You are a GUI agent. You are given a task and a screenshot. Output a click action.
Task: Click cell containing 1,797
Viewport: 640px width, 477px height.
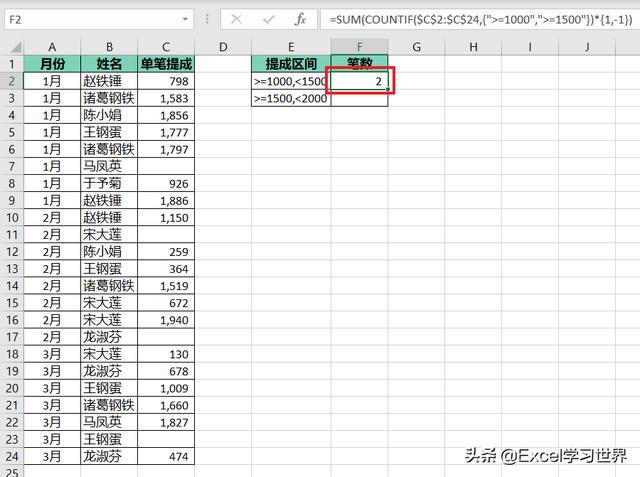point(166,150)
